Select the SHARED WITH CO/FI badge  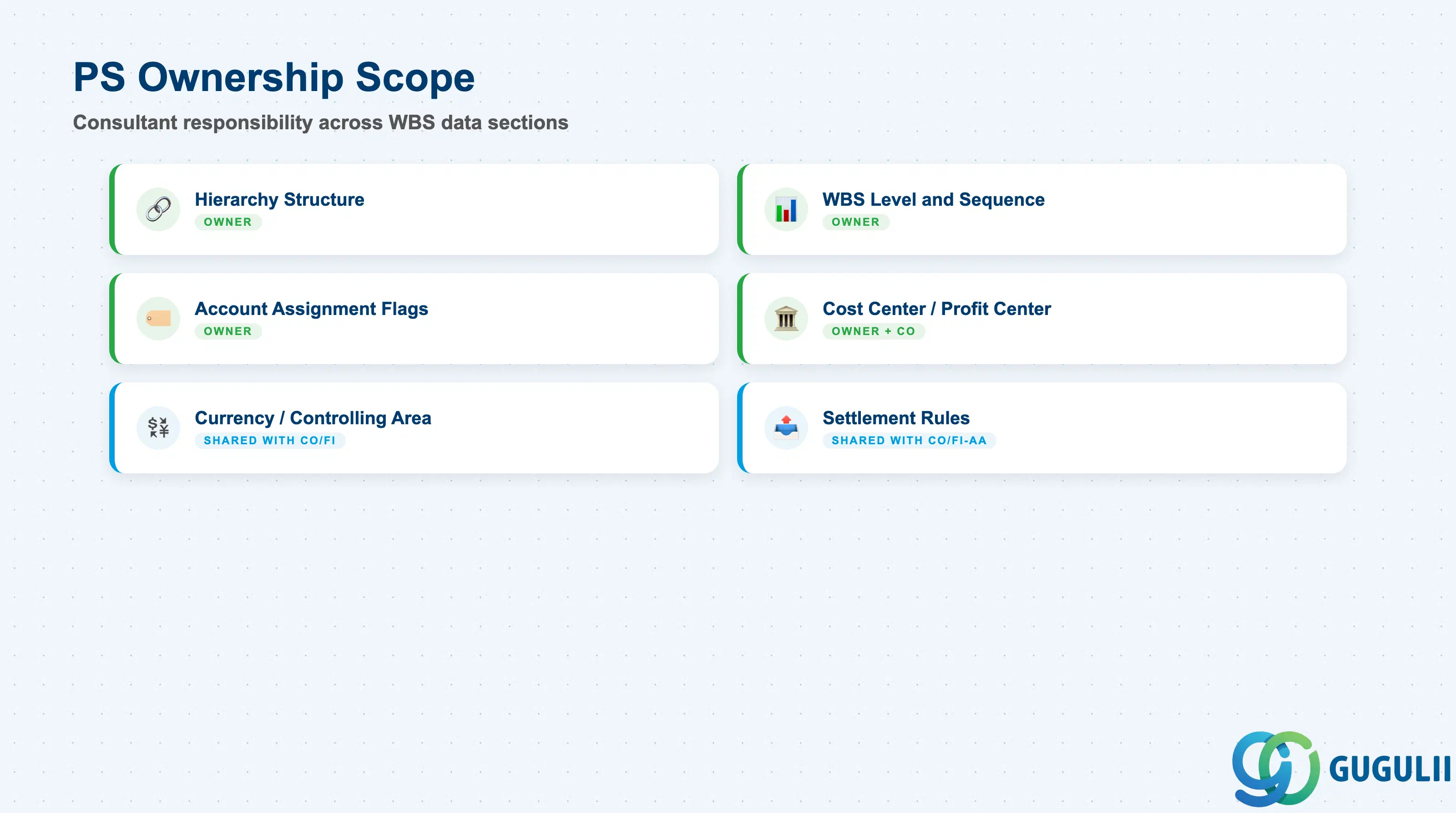[270, 441]
